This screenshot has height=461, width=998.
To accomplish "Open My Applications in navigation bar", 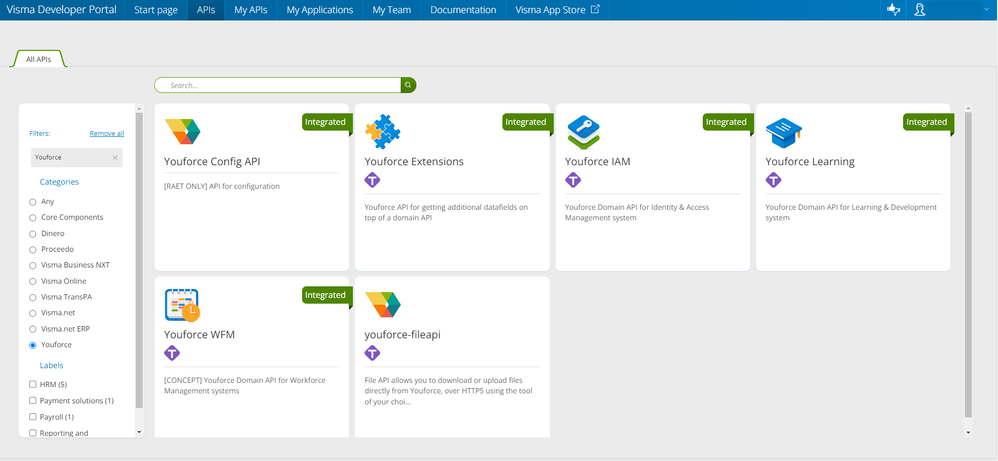I will (x=320, y=10).
